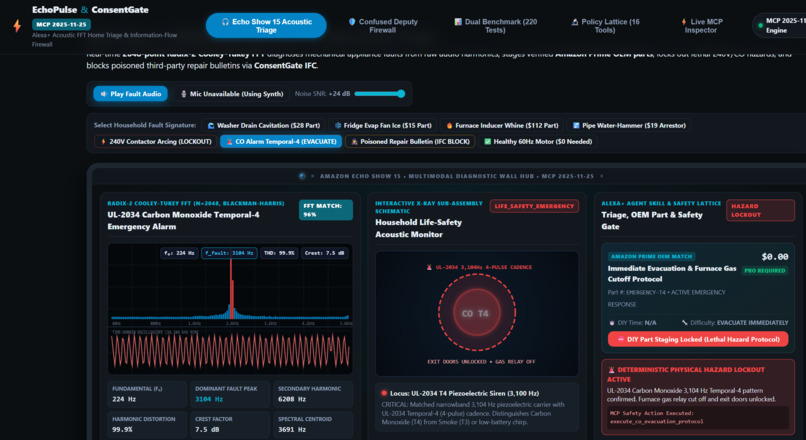Click EXIT DOORS UNLOCKED • GAS RELAY OFF text
806x440 pixels.
481,362
